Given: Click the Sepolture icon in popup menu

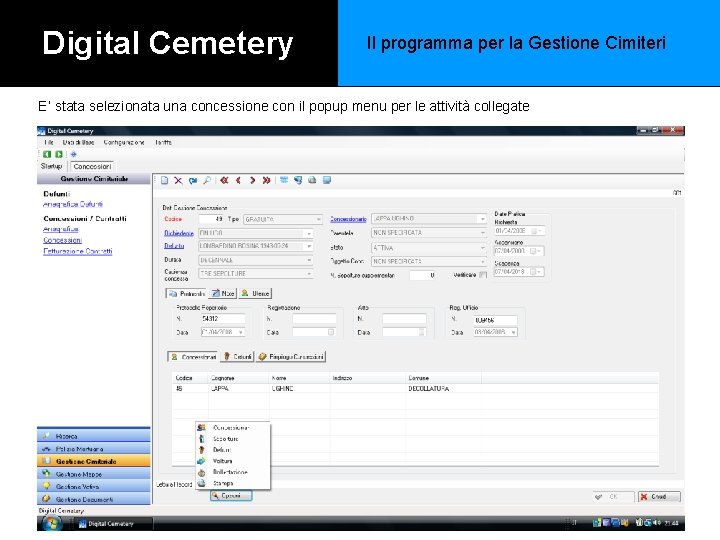Looking at the screenshot, I should (x=201, y=439).
